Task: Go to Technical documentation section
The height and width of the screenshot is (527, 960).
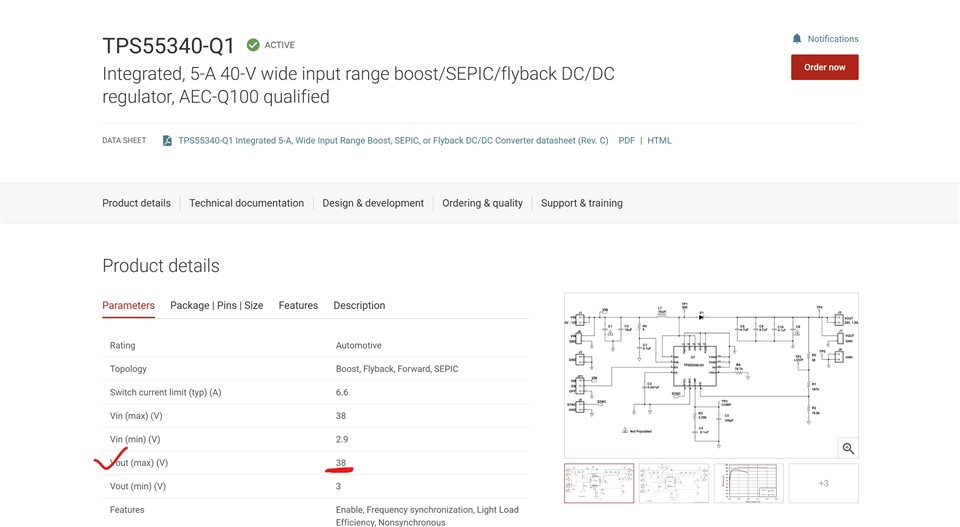Action: pos(246,203)
